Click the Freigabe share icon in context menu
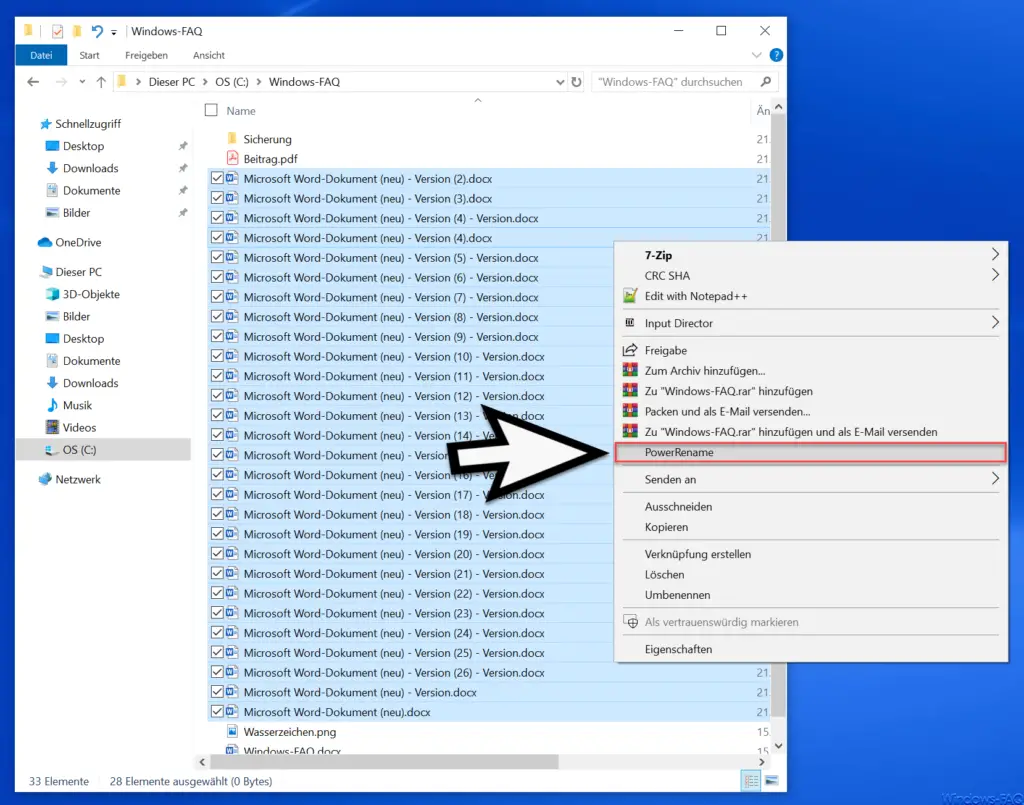 pos(630,350)
